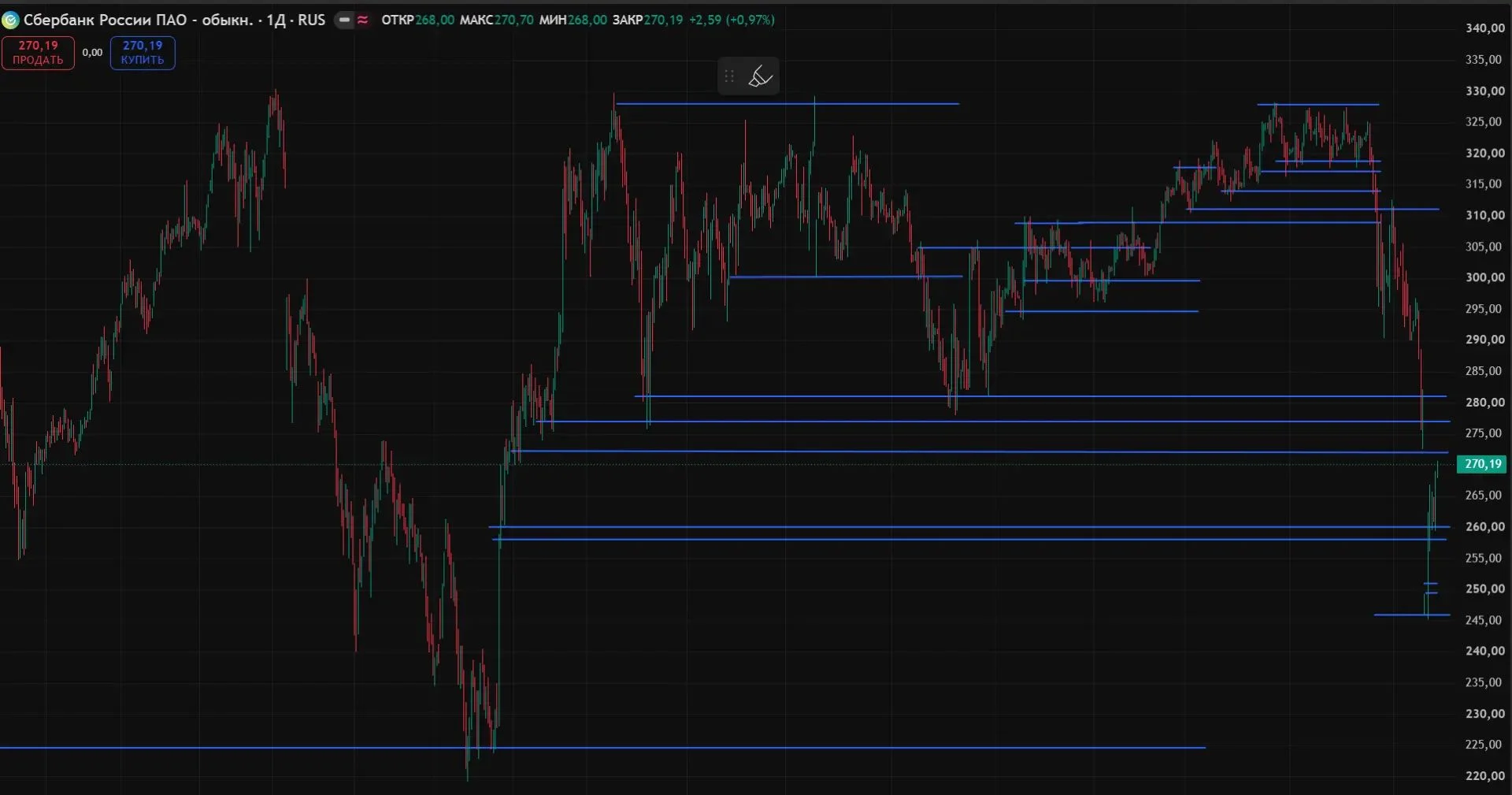Click the green 270,19 current price tag
This screenshot has height=795, width=1512.
pos(1483,464)
